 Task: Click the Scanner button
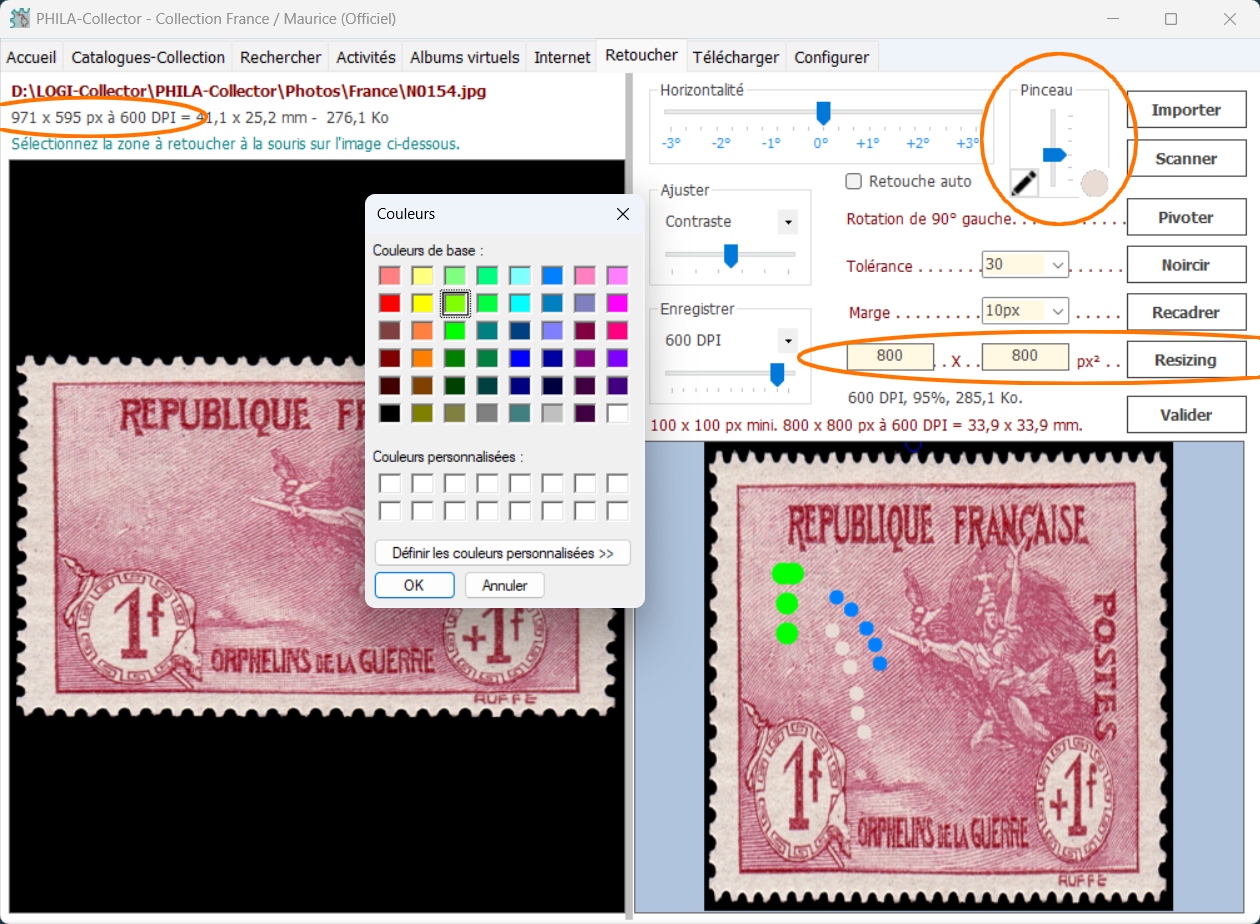(1186, 158)
